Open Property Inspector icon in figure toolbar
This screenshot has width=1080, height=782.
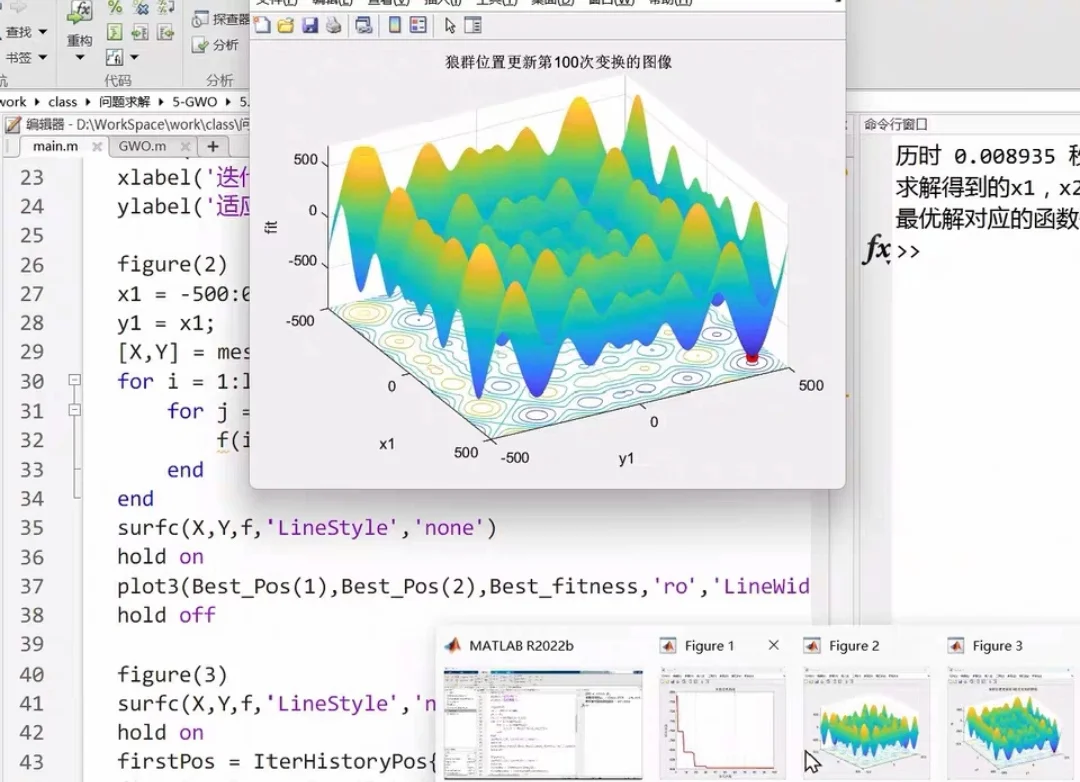point(473,26)
